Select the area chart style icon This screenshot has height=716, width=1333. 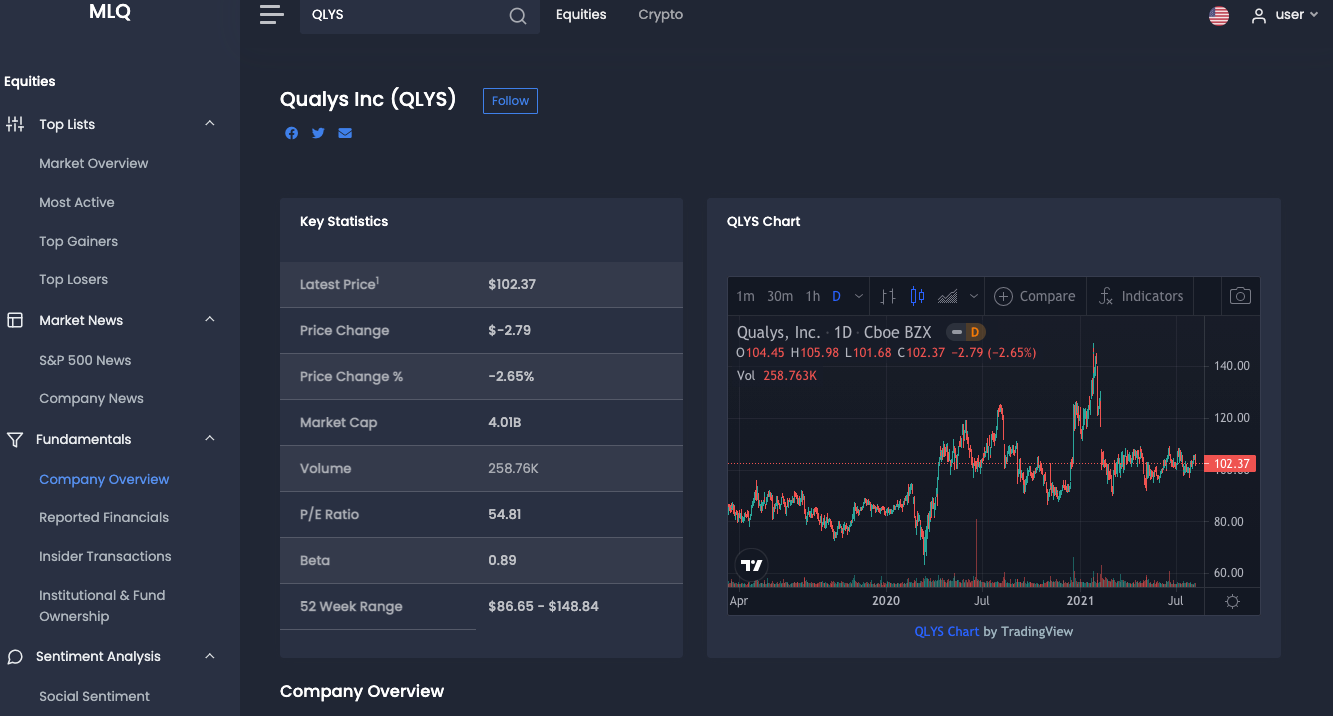948,296
